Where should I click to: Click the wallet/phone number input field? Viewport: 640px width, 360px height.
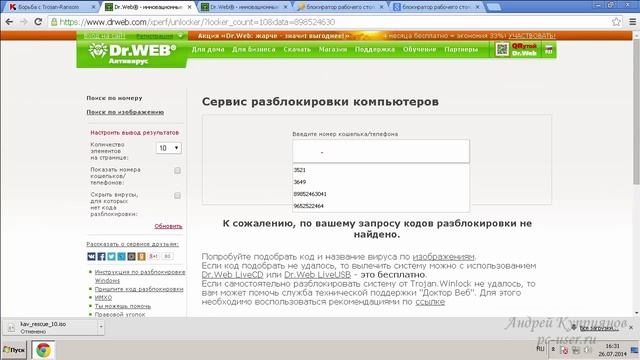tap(381, 151)
